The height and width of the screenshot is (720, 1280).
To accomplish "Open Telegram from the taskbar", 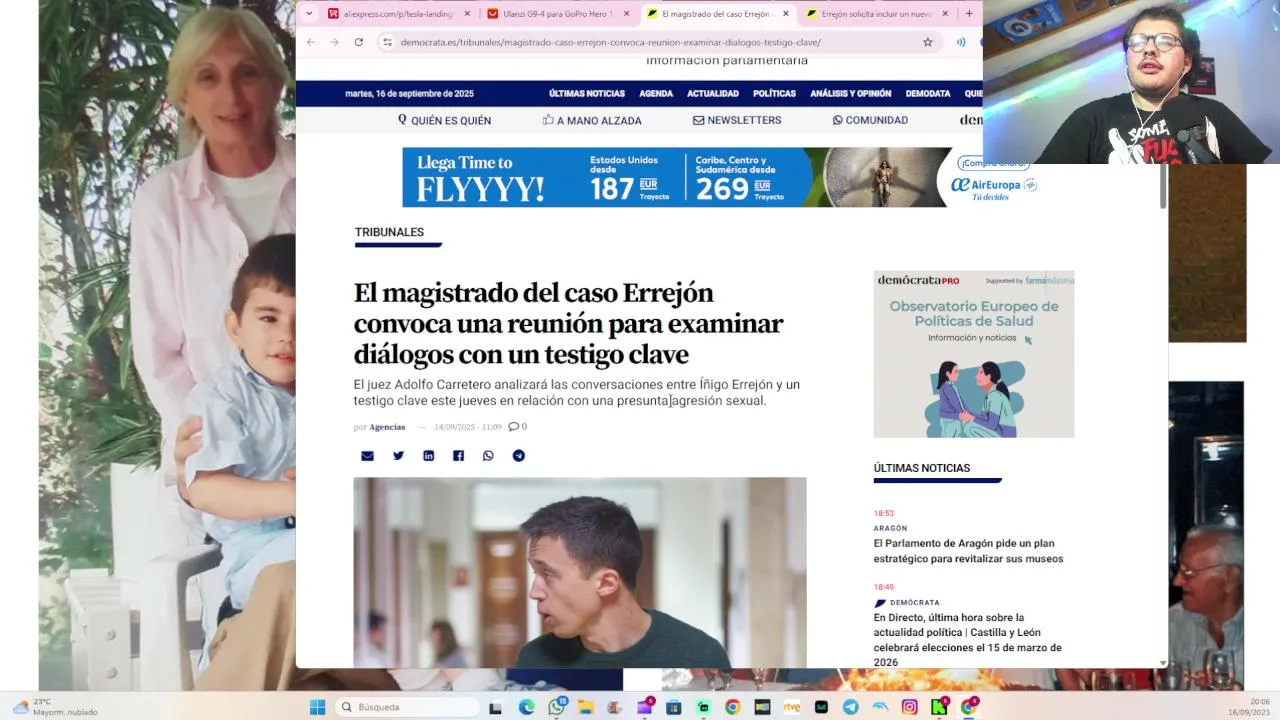I will [x=850, y=707].
